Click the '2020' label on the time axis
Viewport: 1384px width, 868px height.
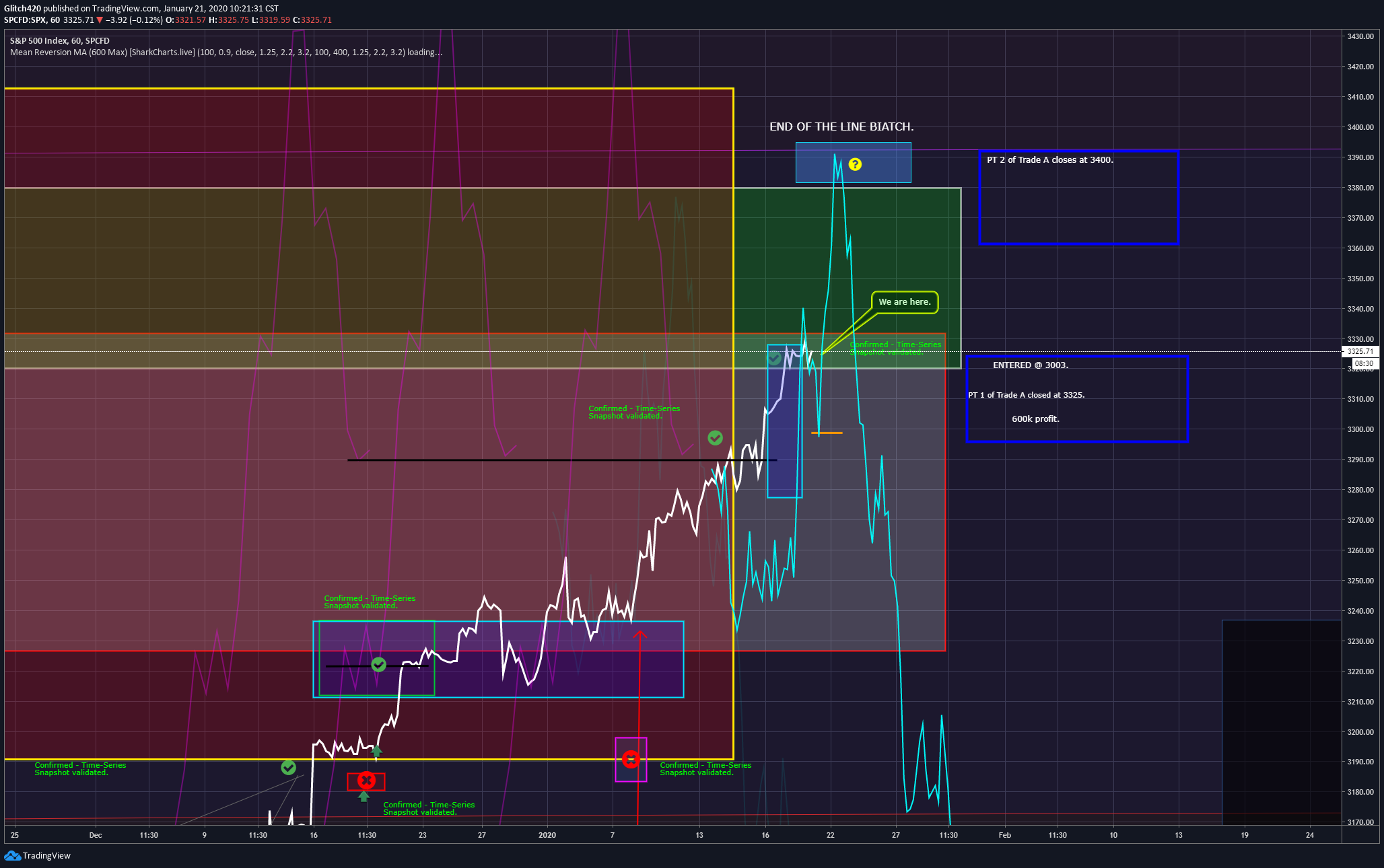(547, 835)
